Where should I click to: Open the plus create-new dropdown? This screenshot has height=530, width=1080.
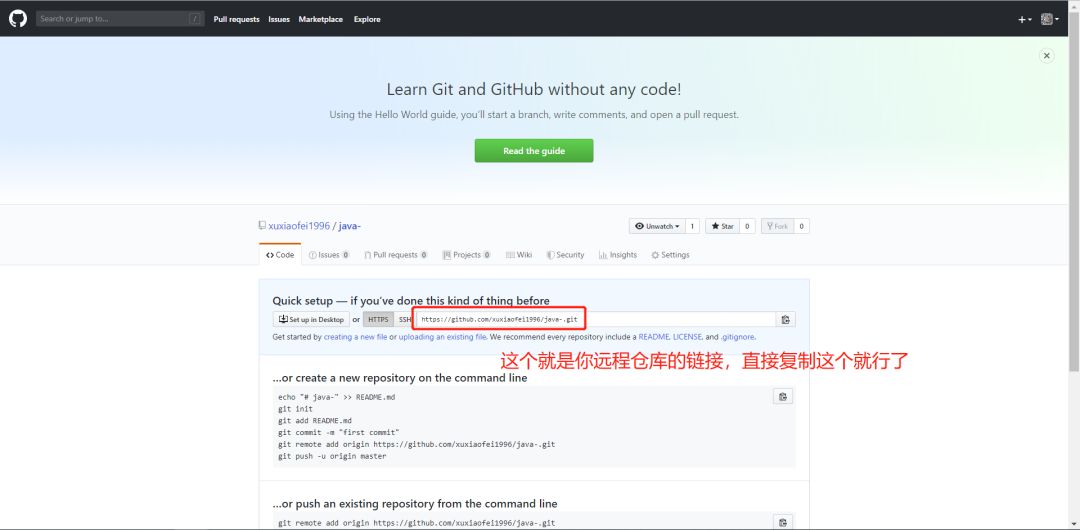click(1025, 19)
